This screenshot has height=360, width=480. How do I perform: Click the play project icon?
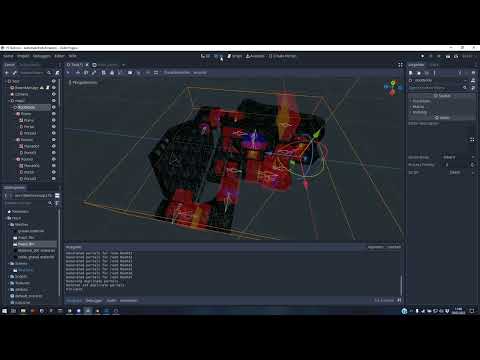422,56
